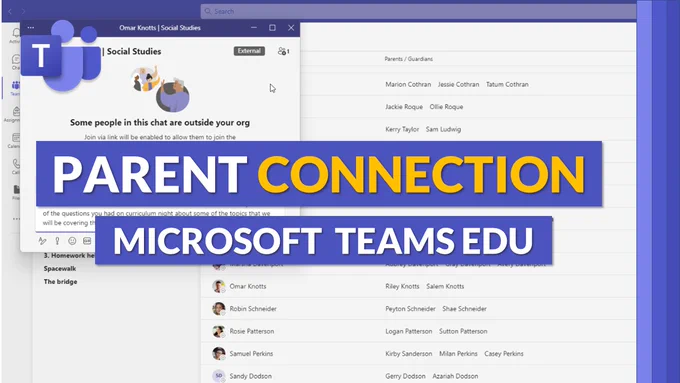The image size is (680, 383).
Task: Select student name Omar Knotts
Action: coord(248,286)
